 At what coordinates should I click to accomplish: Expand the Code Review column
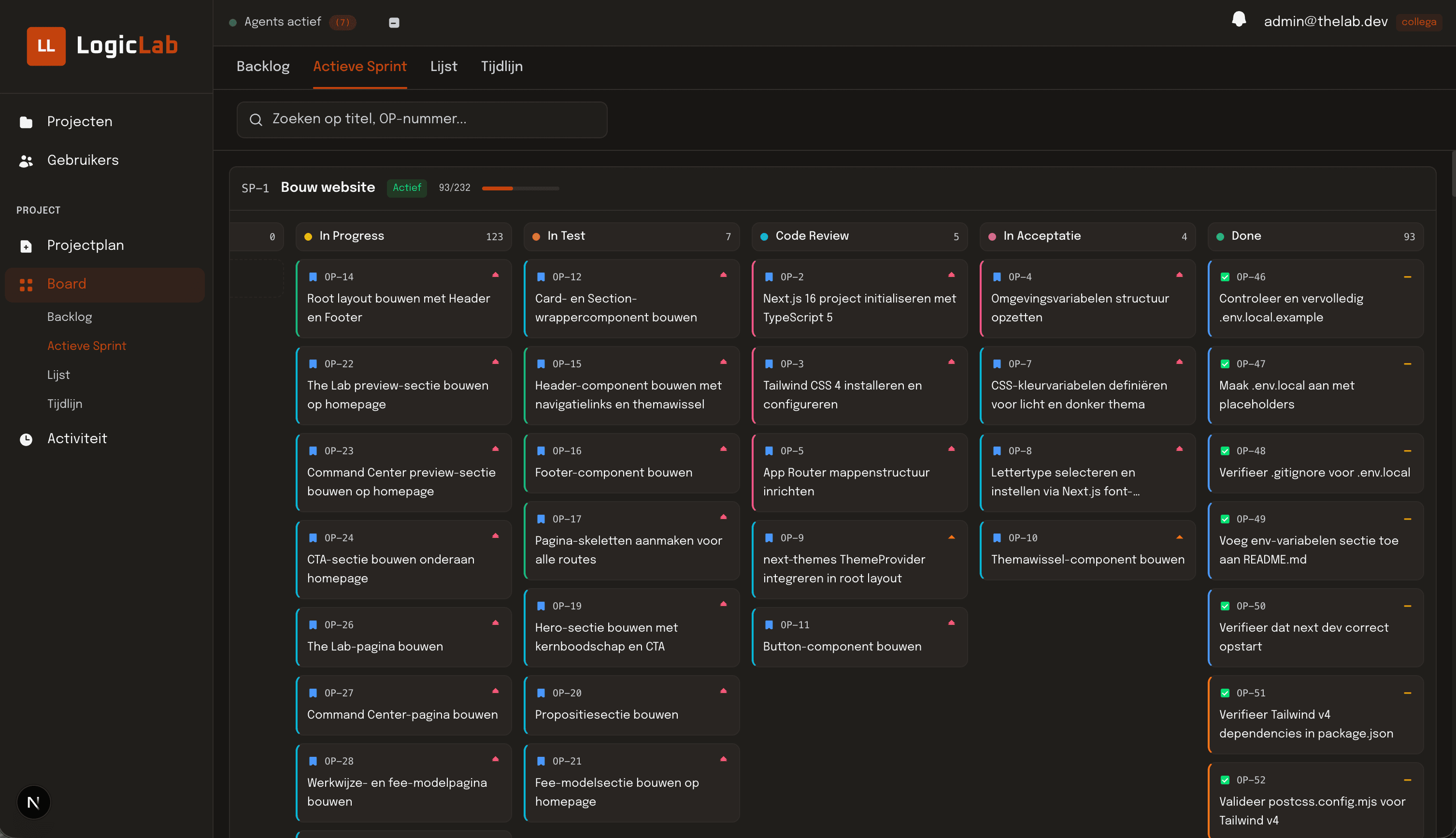point(858,236)
